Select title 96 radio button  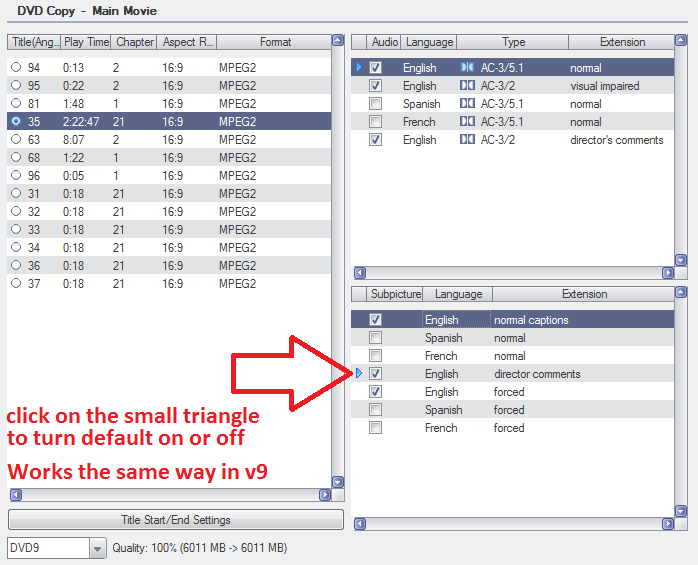[x=16, y=175]
